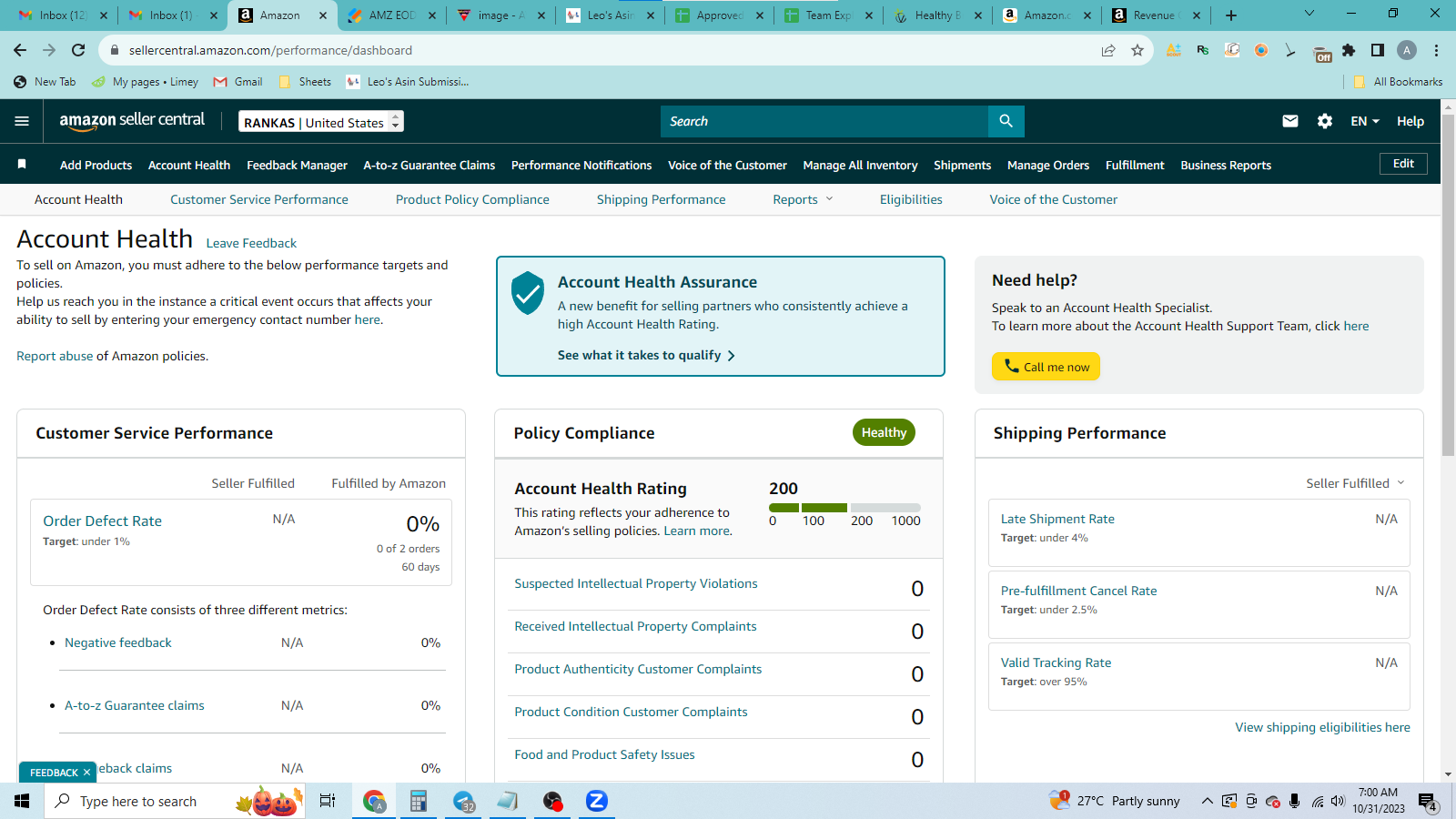The height and width of the screenshot is (819, 1456).
Task: Open Task View on the taskbar
Action: [328, 801]
